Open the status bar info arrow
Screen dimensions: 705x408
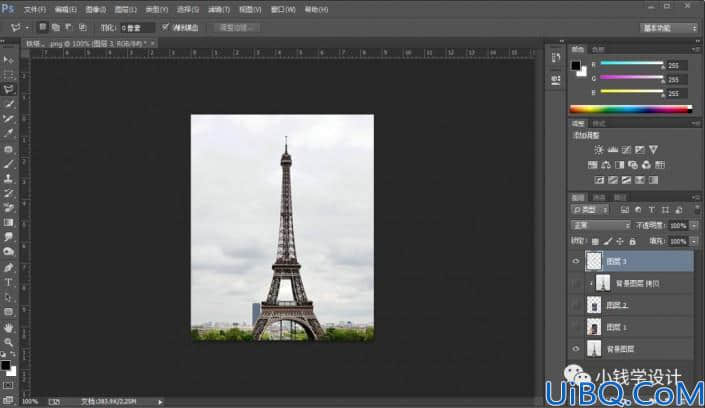click(x=160, y=402)
